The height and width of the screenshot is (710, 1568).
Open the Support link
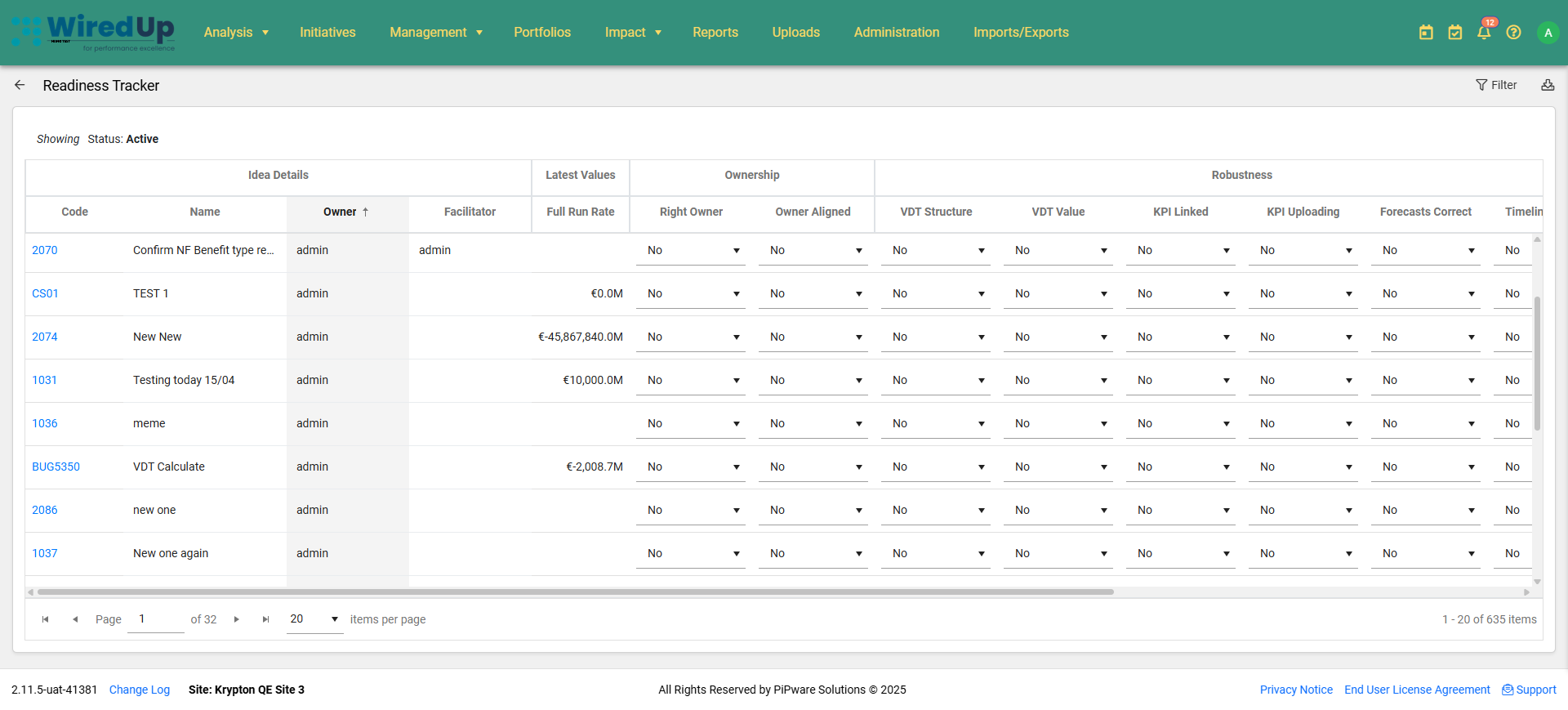pyautogui.click(x=1529, y=690)
